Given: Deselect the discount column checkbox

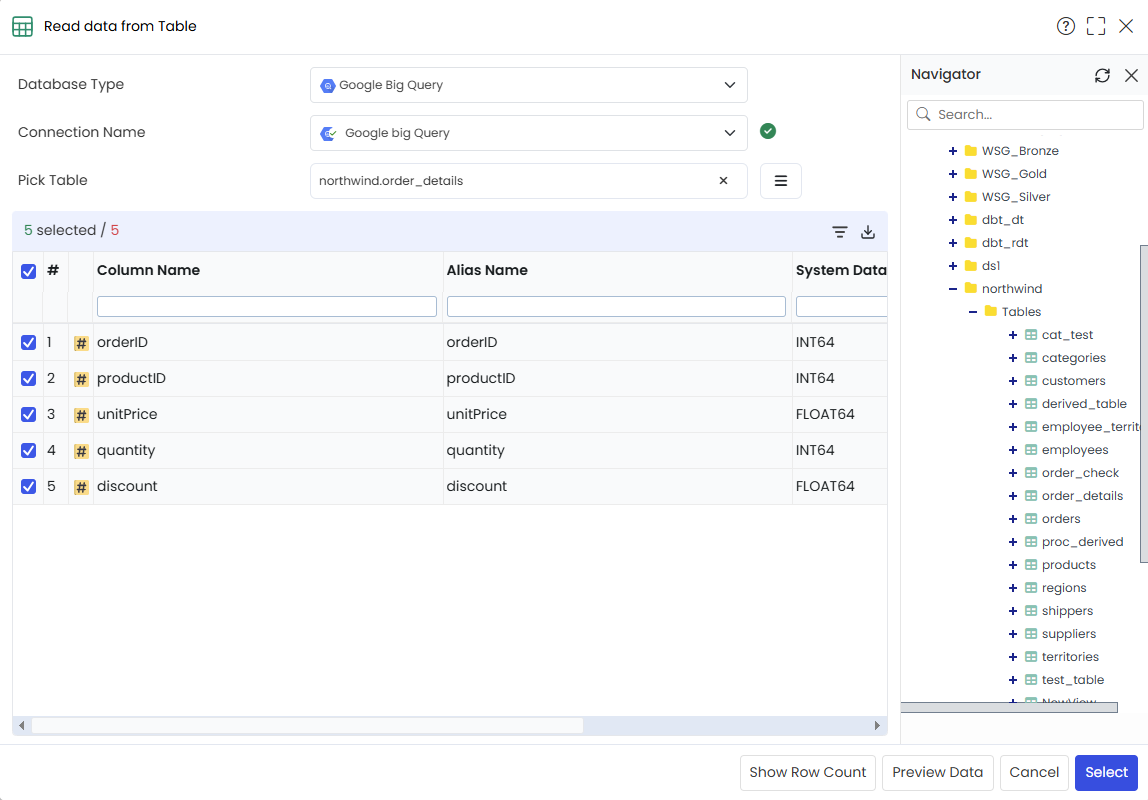Looking at the screenshot, I should (x=29, y=486).
